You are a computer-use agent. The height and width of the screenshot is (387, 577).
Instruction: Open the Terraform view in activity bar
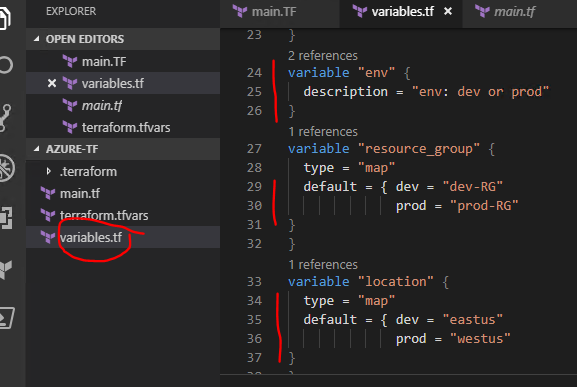6,269
